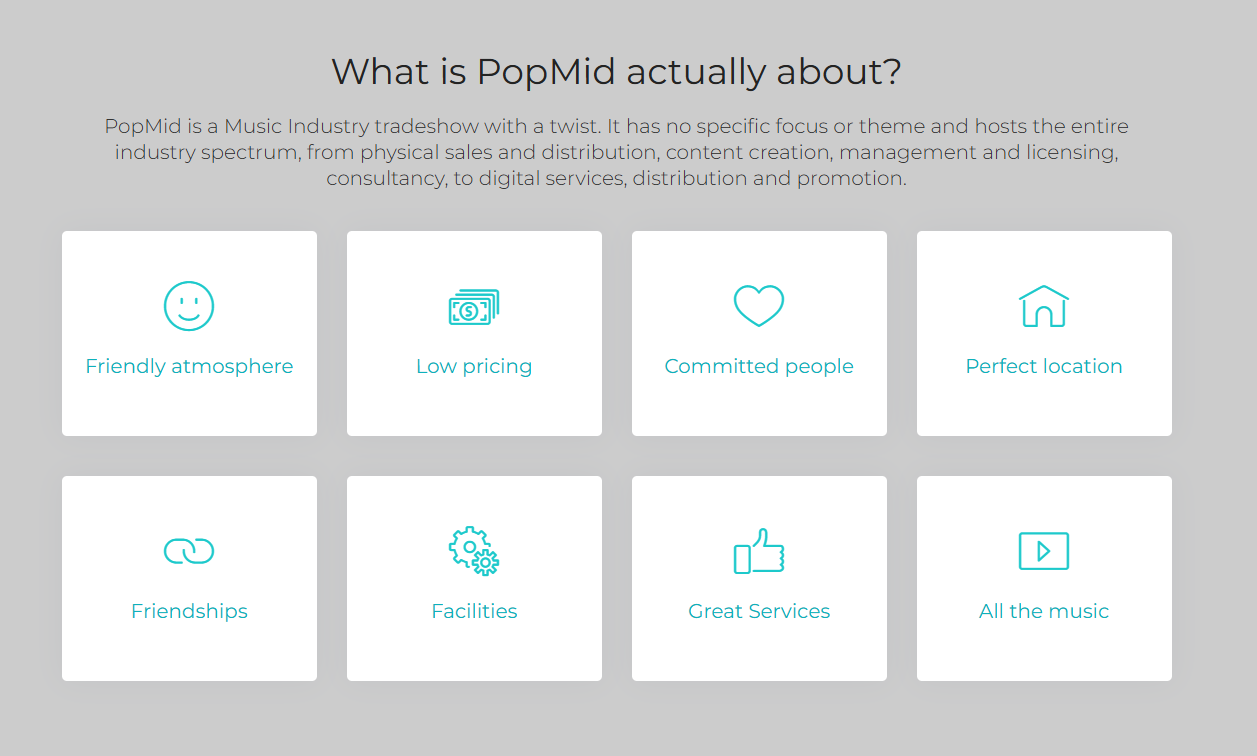Viewport: 1257px width, 756px height.
Task: Click the video play icon
Action: (1044, 551)
